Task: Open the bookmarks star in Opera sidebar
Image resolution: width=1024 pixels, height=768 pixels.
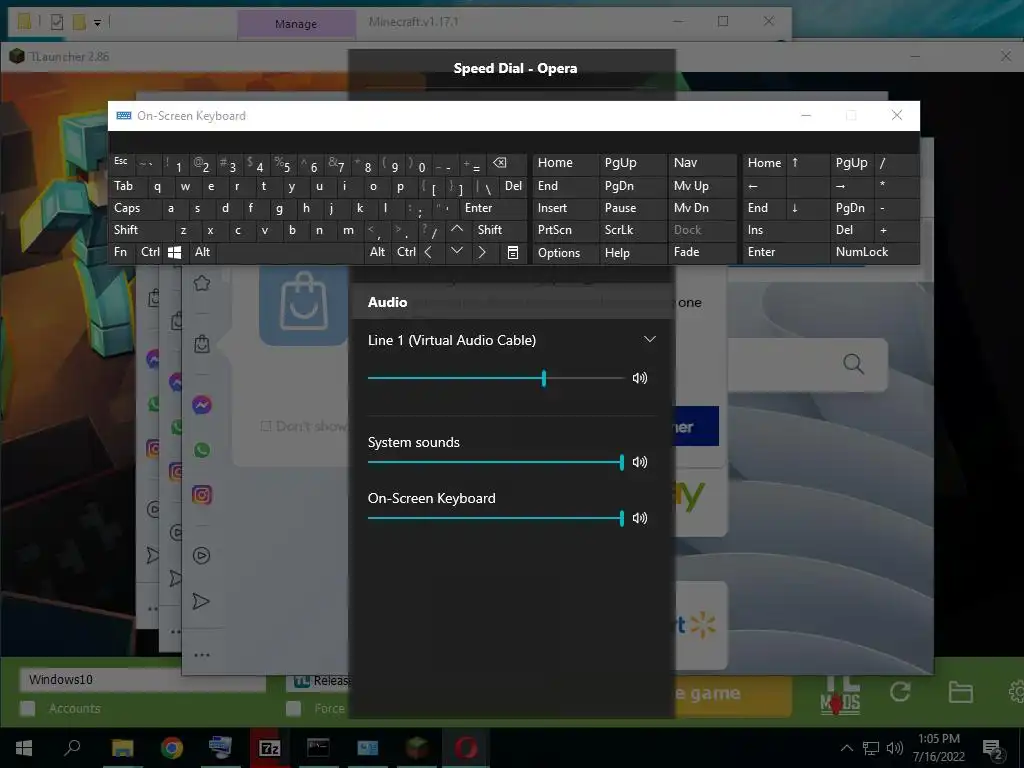Action: (x=202, y=283)
